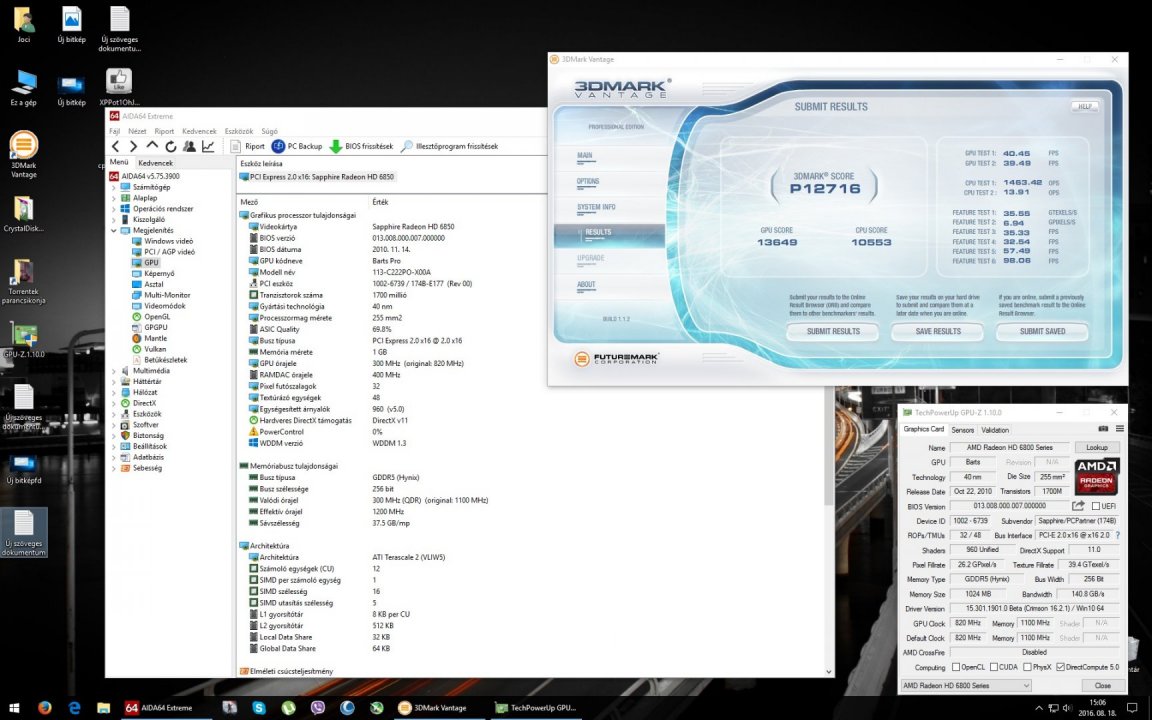Open GPU-Z hamburger menu icon
This screenshot has height=720, width=1152.
pyautogui.click(x=1119, y=429)
